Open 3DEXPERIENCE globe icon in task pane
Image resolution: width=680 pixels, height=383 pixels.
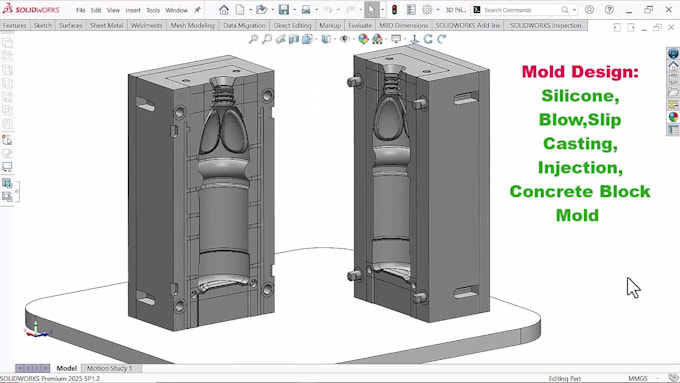673,53
